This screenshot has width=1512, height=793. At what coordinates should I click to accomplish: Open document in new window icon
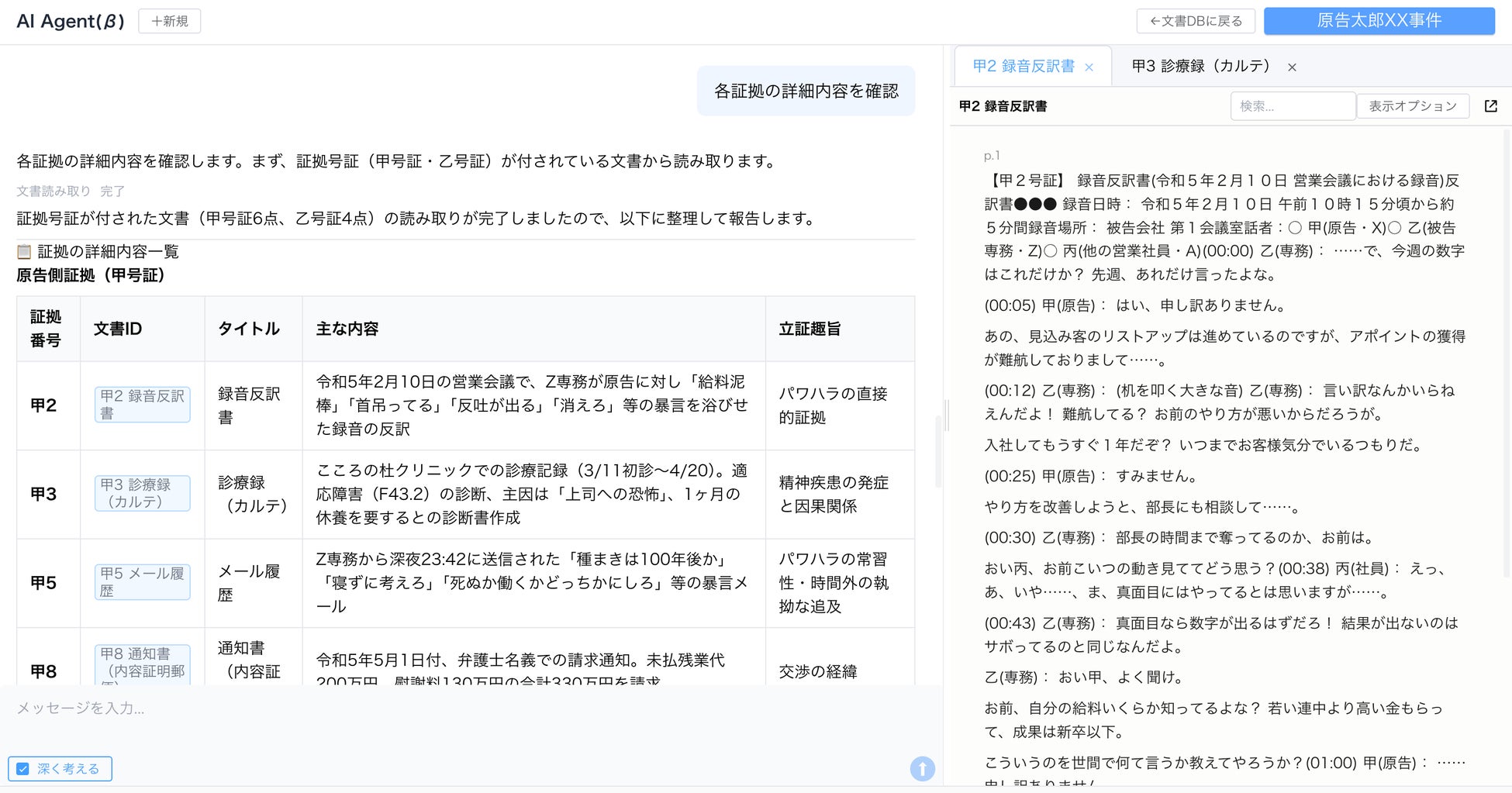pyautogui.click(x=1490, y=106)
